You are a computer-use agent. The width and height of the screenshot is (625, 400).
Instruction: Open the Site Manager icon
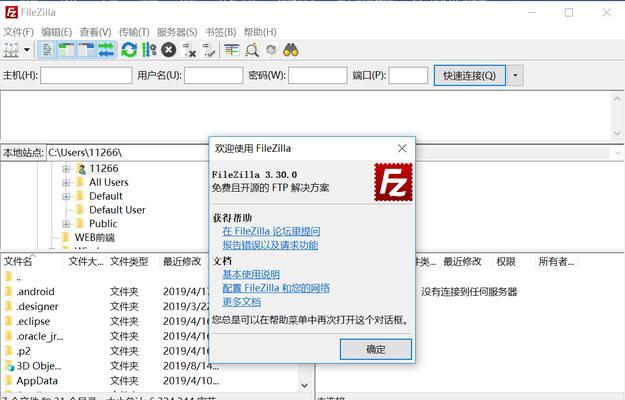pyautogui.click(x=11, y=50)
